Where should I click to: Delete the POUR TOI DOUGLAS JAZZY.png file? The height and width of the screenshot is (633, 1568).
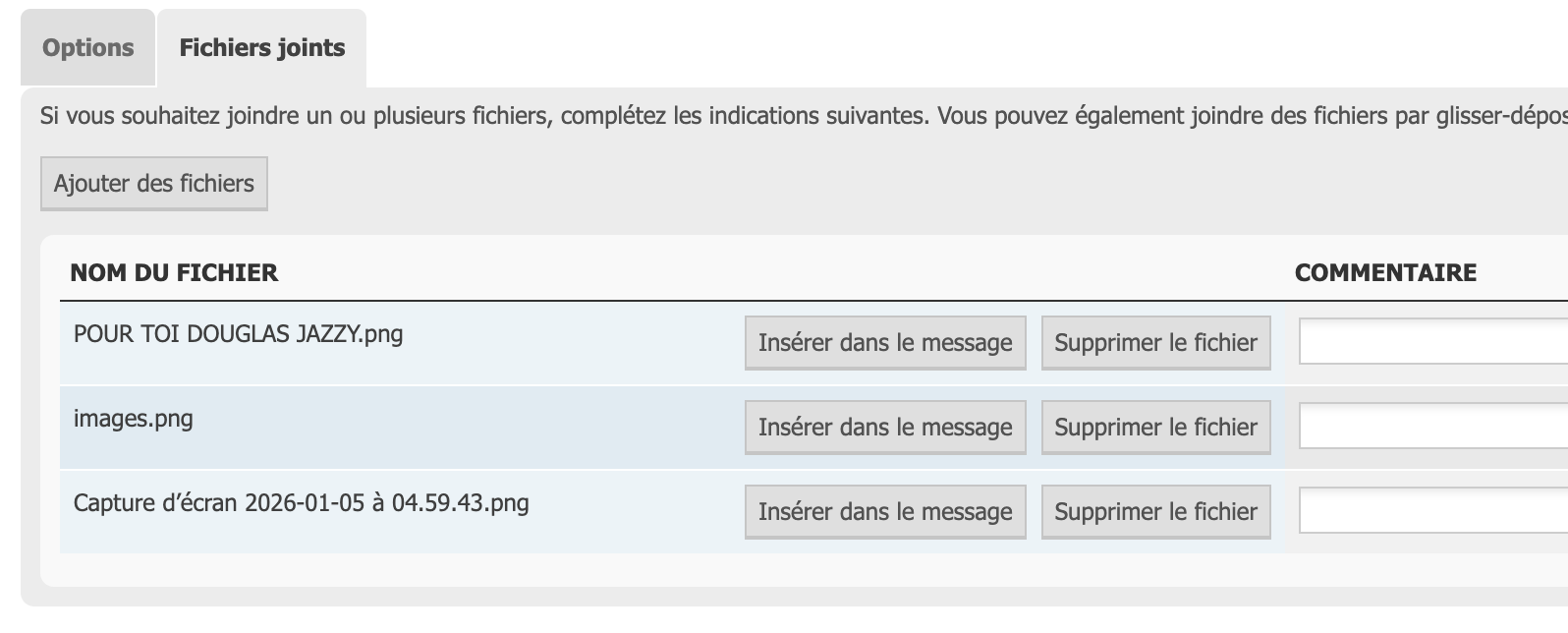1155,343
